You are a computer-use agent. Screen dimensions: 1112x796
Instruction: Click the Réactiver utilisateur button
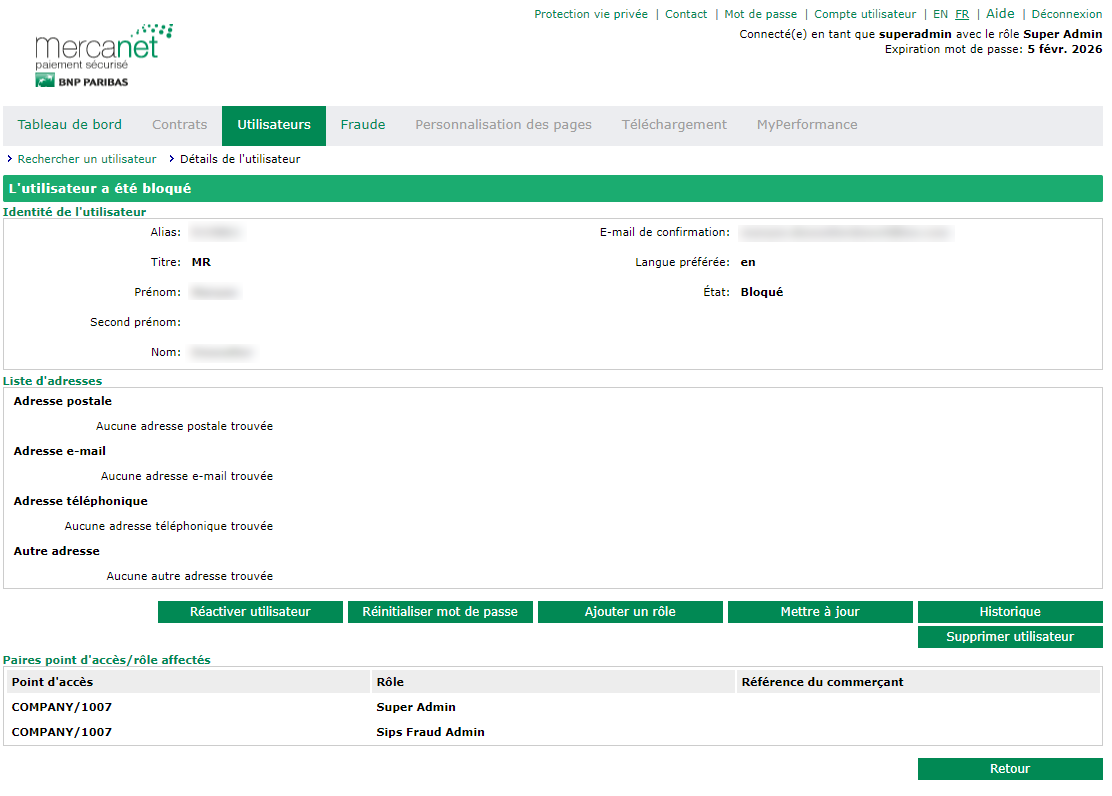[250, 612]
